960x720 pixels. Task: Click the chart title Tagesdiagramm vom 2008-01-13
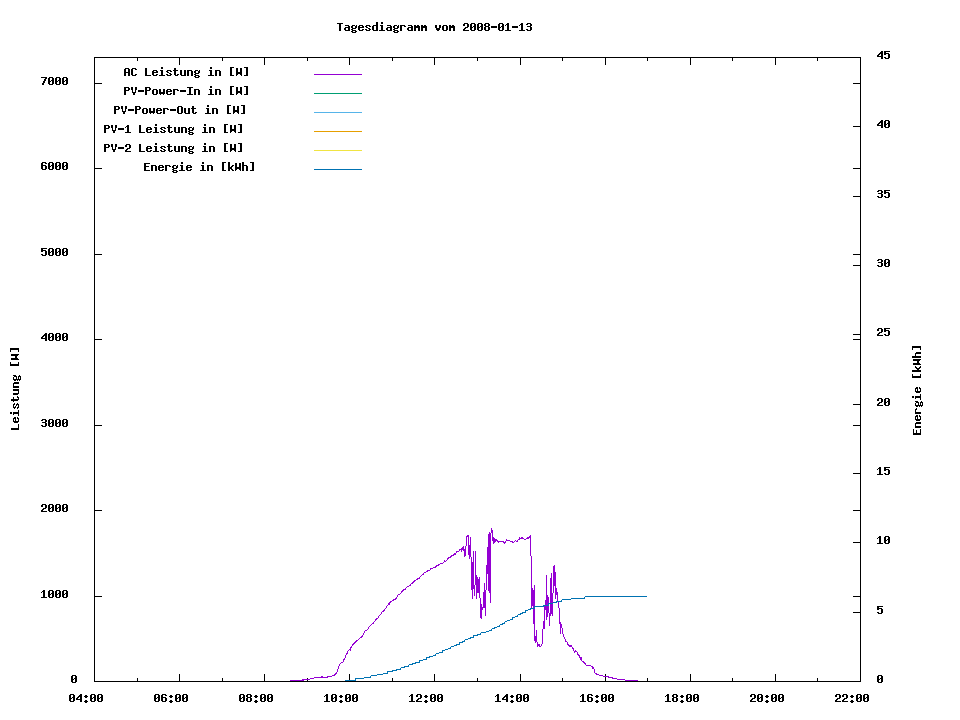point(434,27)
